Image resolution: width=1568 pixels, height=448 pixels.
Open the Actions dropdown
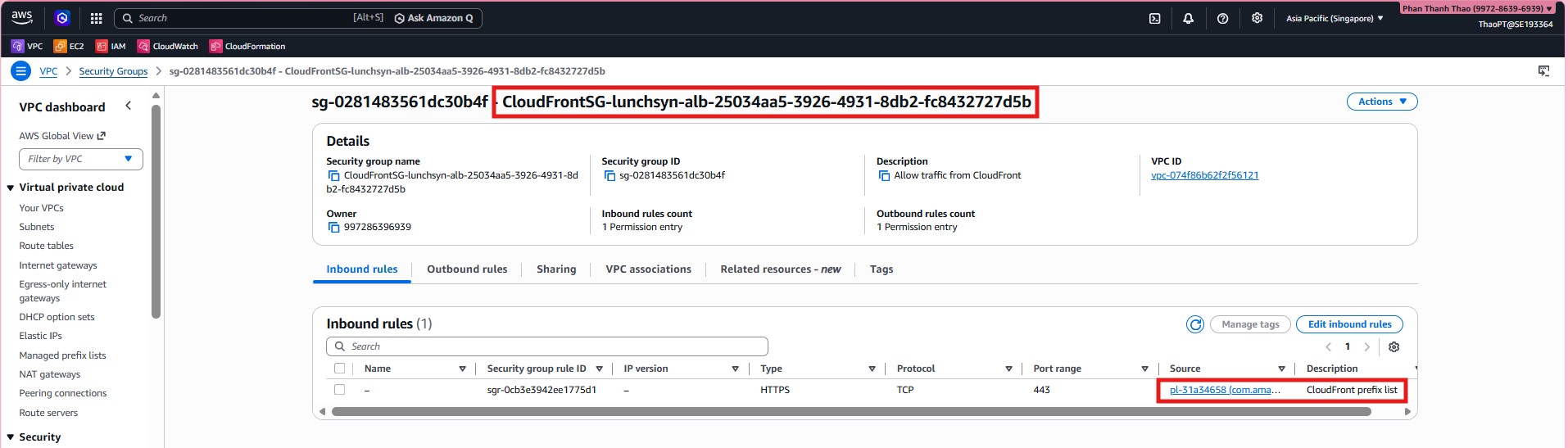click(x=1381, y=102)
